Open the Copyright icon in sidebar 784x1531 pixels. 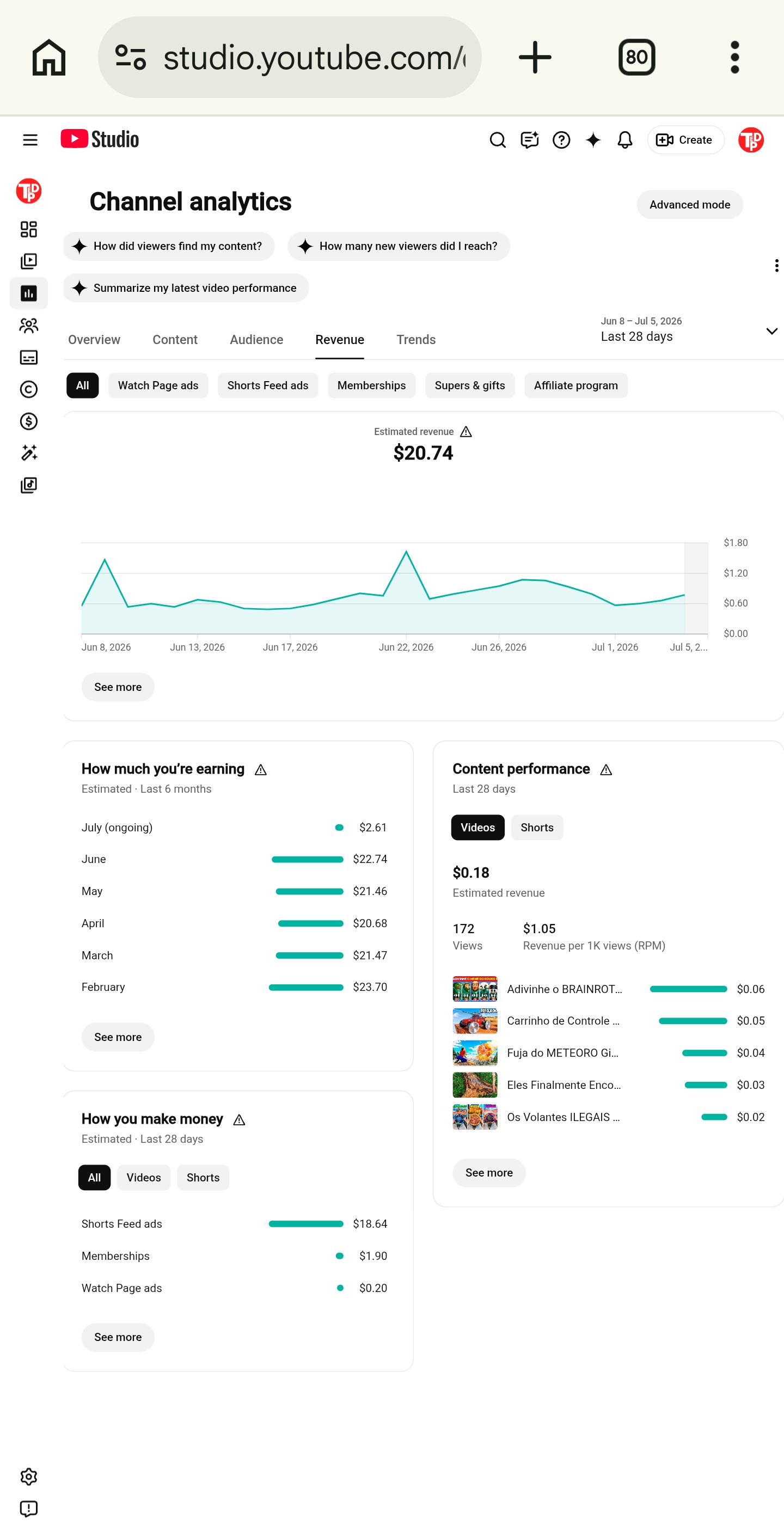point(28,390)
